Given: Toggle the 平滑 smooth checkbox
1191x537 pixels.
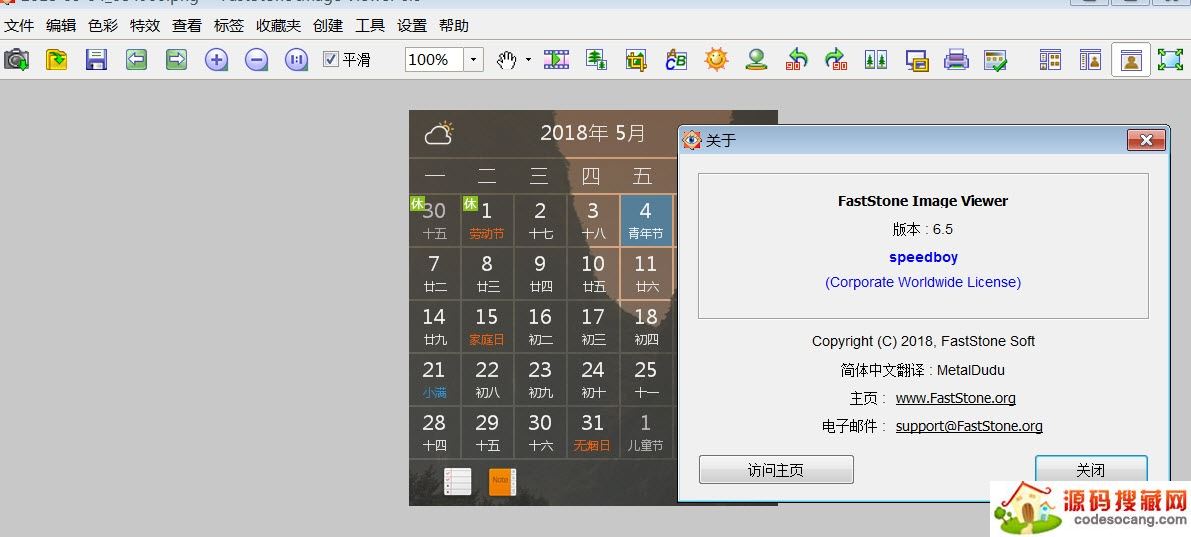Looking at the screenshot, I should click(331, 60).
